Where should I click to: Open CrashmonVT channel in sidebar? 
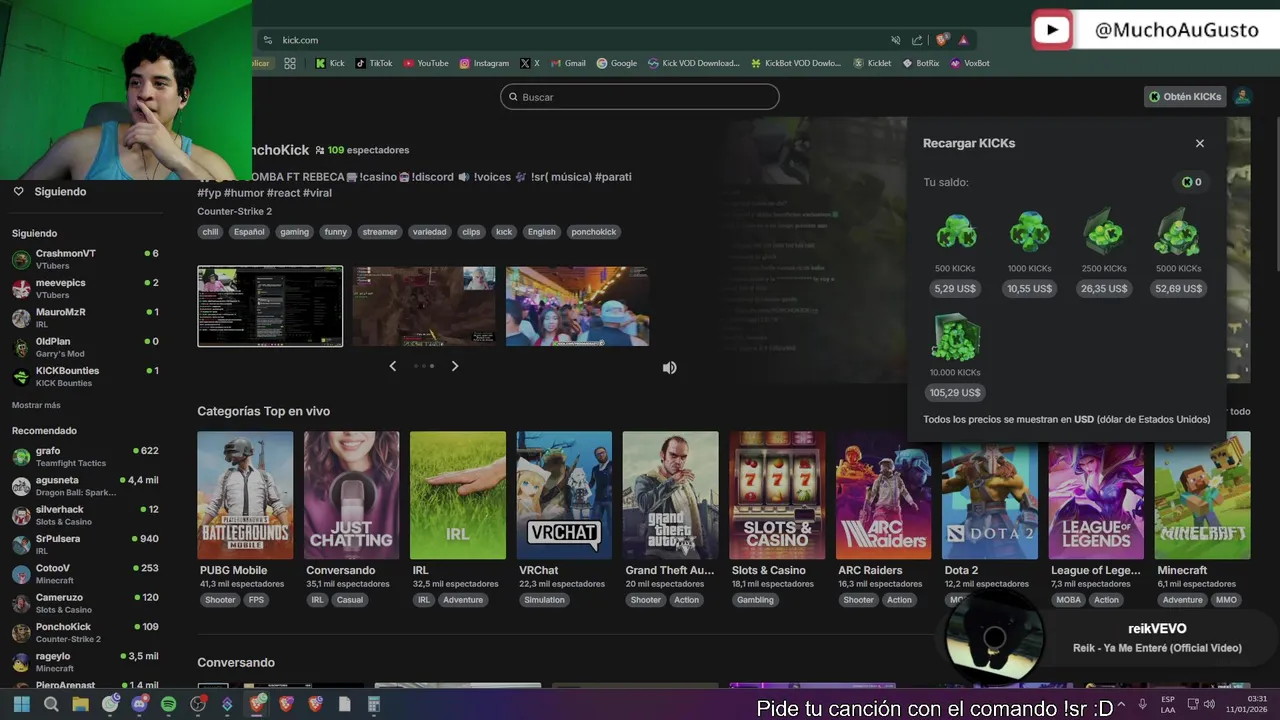click(x=85, y=259)
